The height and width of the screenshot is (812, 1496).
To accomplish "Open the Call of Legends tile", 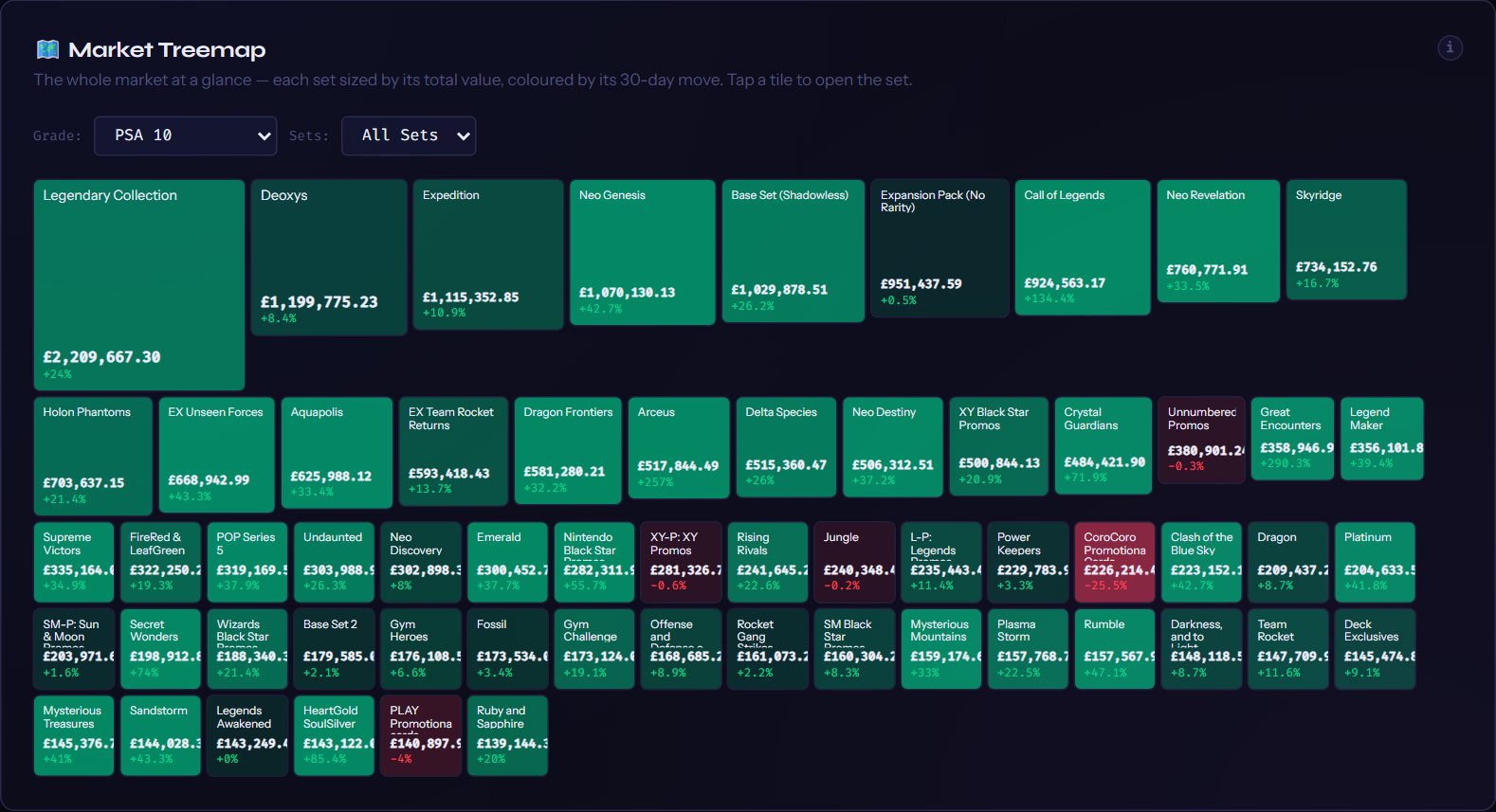I will coord(1083,247).
